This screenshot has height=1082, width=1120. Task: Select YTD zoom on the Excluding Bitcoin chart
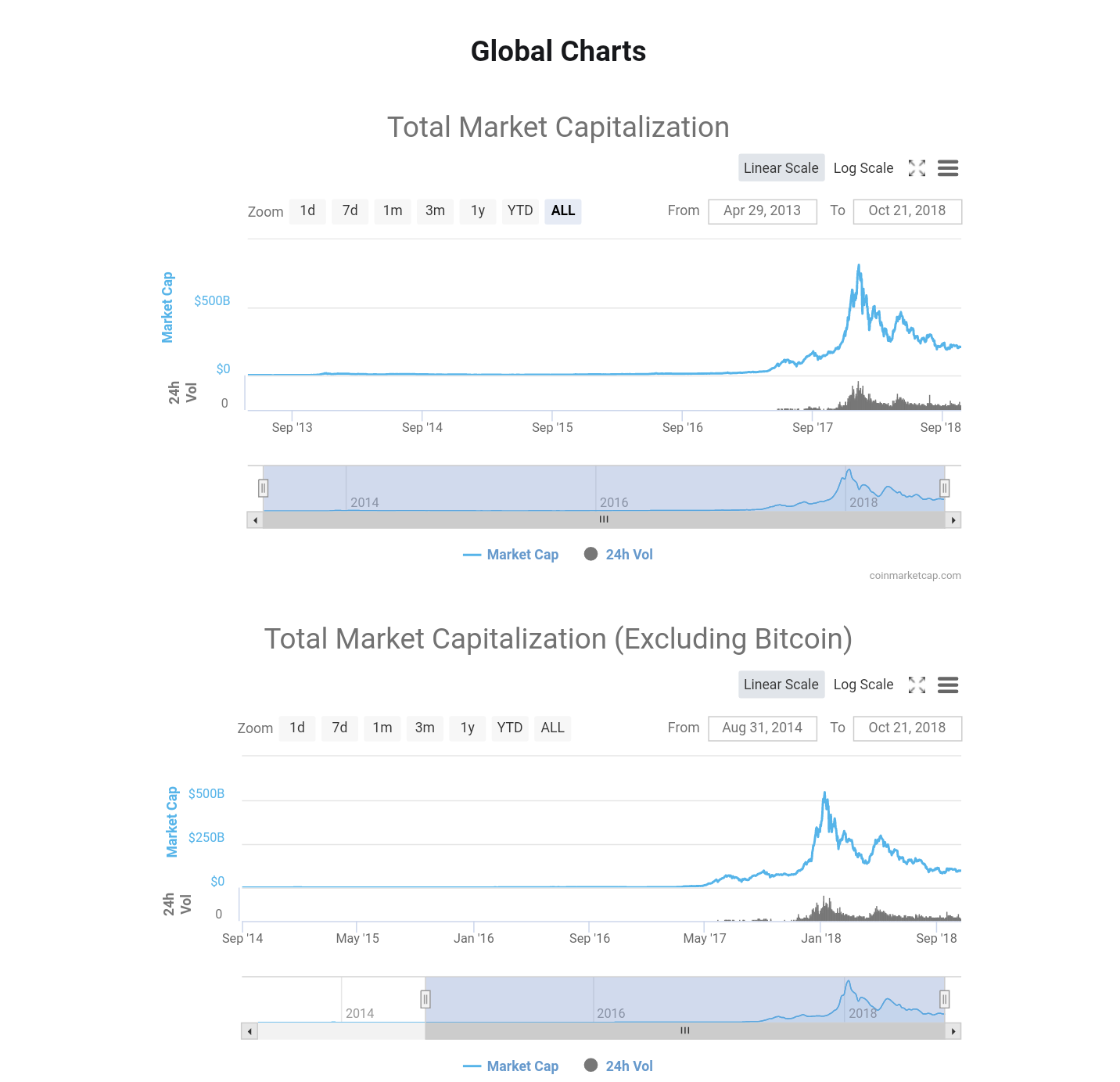coord(510,728)
